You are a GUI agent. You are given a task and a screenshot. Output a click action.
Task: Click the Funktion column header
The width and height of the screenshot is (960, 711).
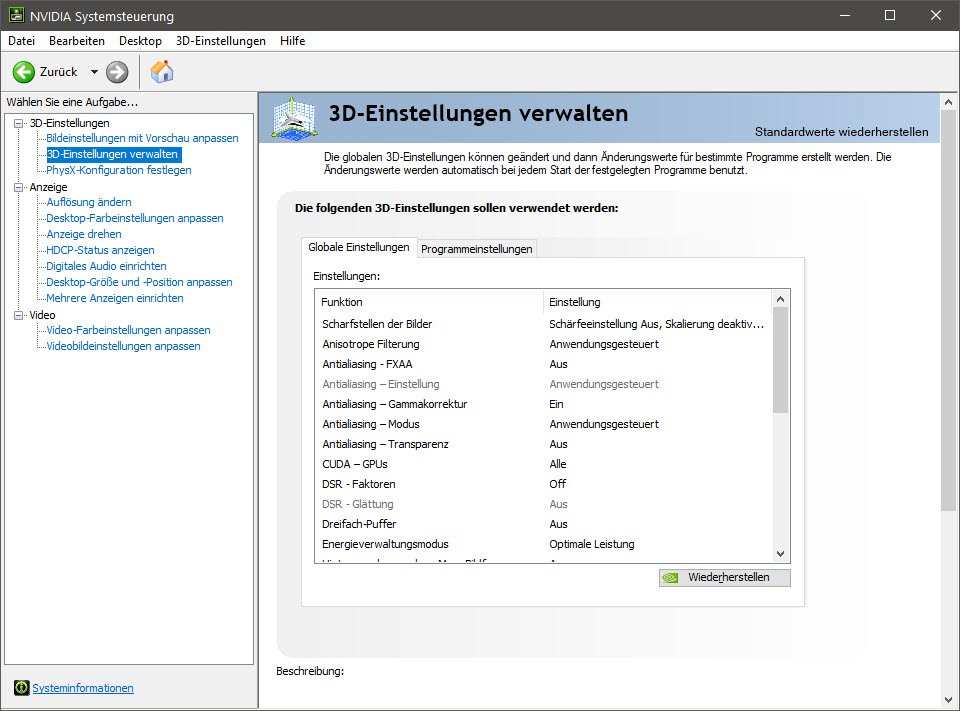pos(429,302)
